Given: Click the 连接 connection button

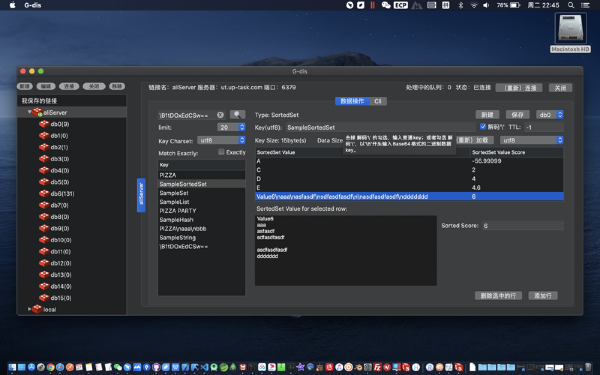Looking at the screenshot, I should click(x=69, y=86).
